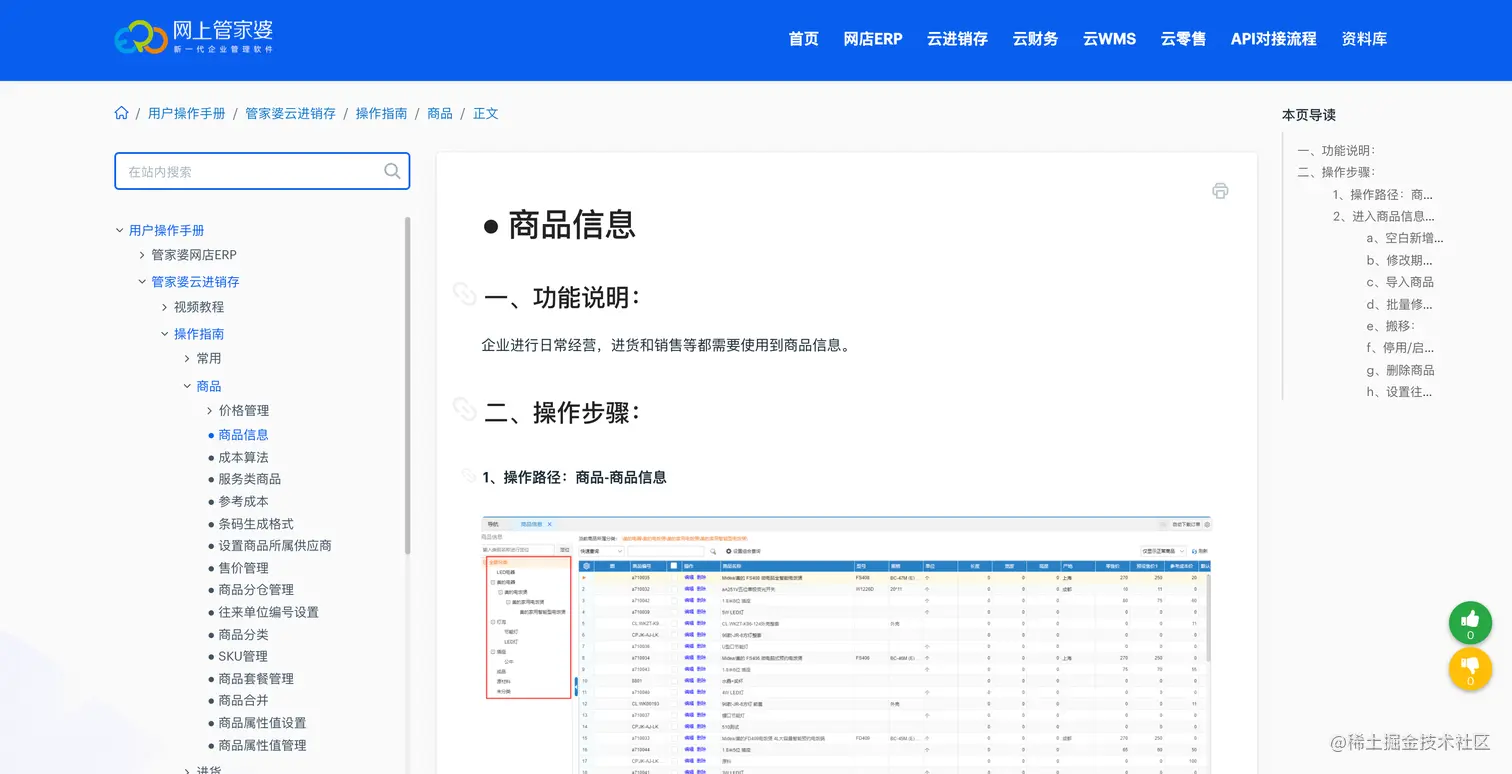The image size is (1512, 774).
Task: Click the sidebar tree vertical scrollbar
Action: tap(407, 385)
